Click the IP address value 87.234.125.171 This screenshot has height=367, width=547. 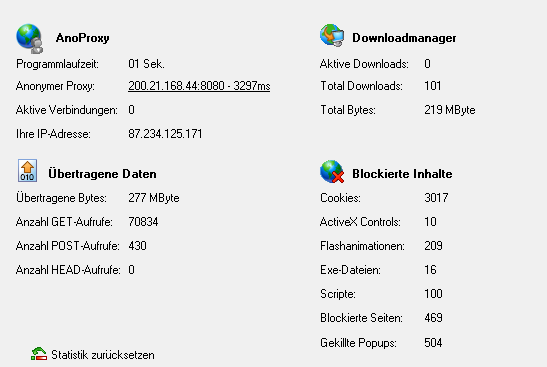[x=165, y=134]
